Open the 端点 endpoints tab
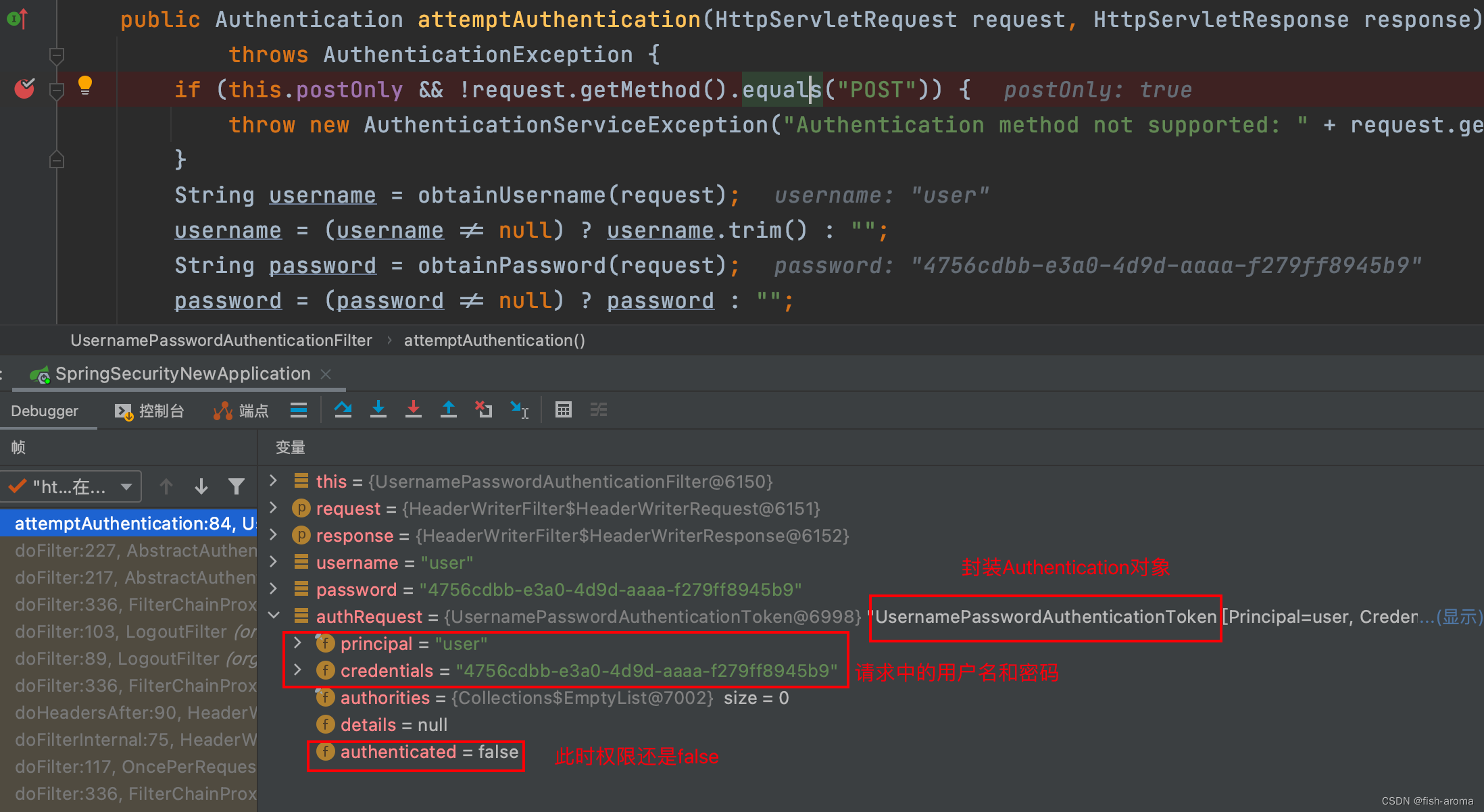Viewport: 1484px width, 812px height. pyautogui.click(x=241, y=411)
